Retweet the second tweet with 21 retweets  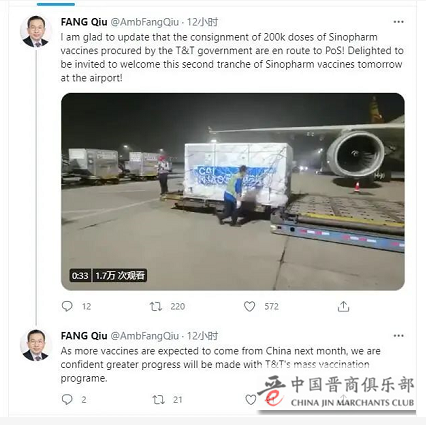pos(158,399)
